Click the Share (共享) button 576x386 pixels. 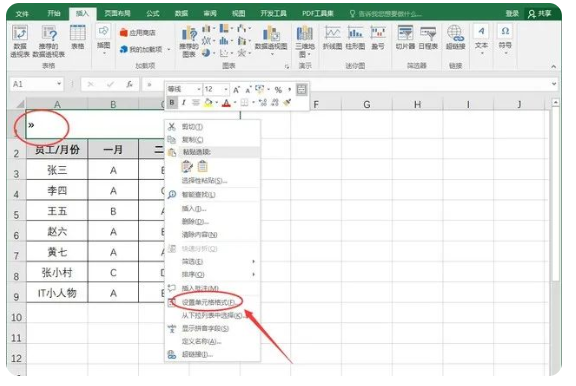pos(540,14)
